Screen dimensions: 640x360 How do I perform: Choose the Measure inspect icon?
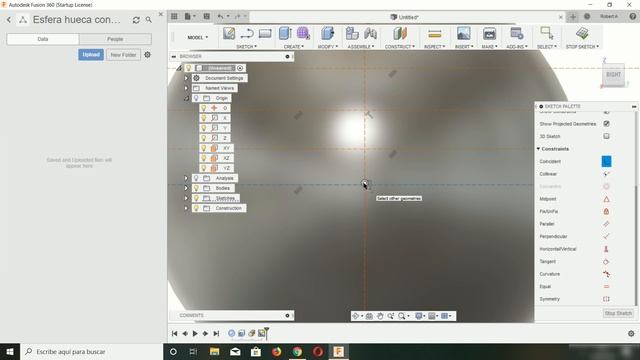[435, 34]
